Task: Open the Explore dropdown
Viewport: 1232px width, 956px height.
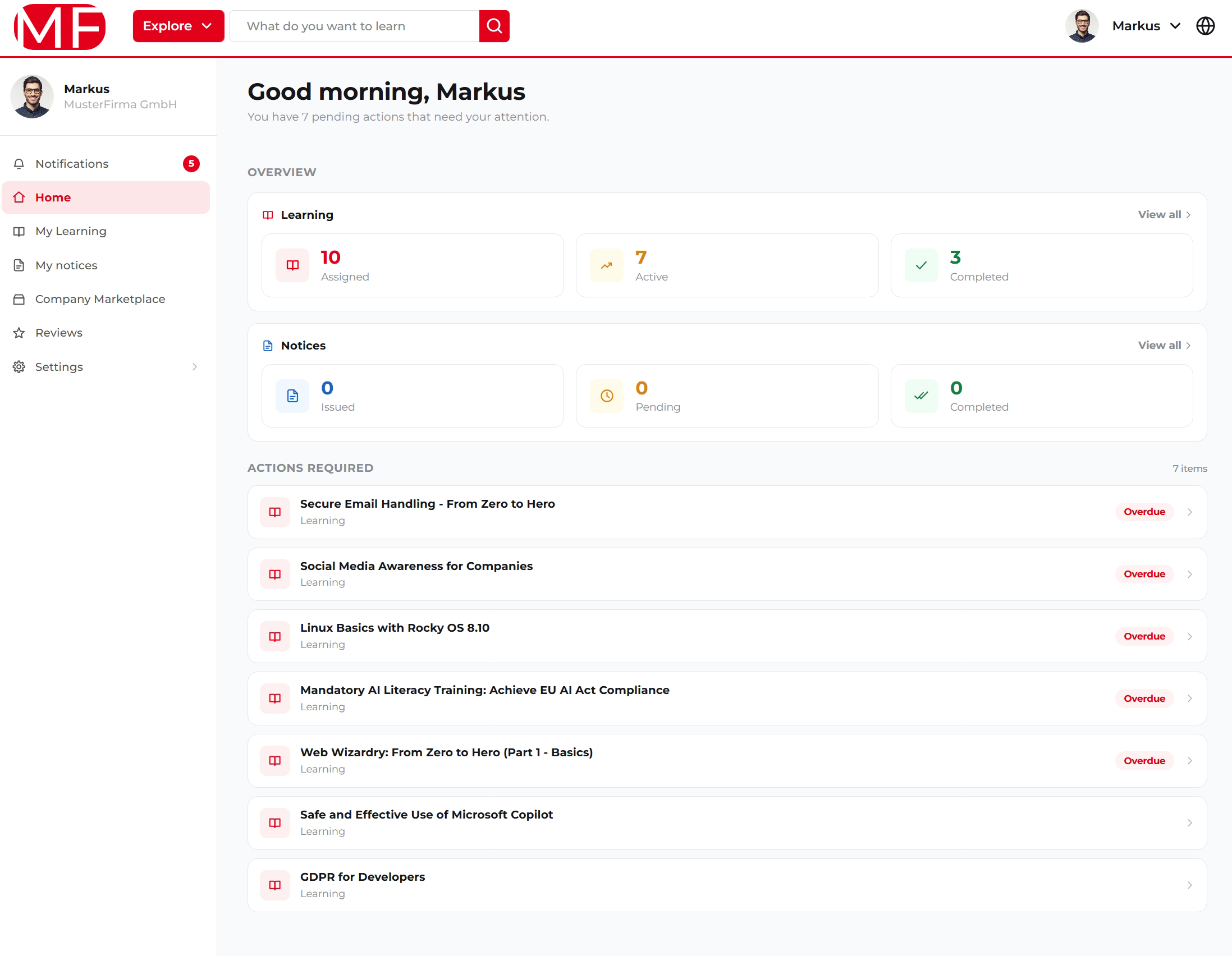Action: 178,26
